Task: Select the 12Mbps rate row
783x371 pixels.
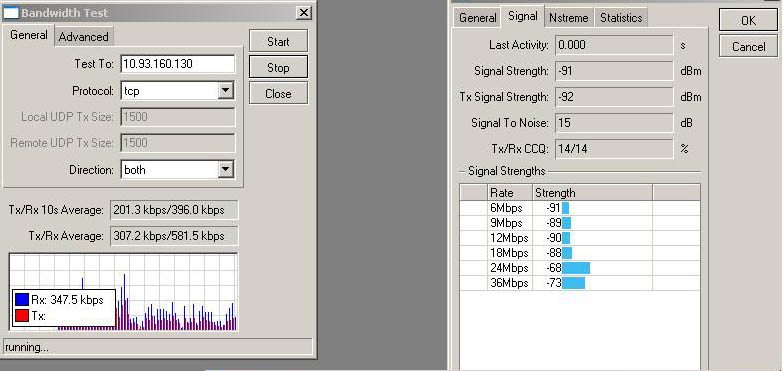Action: [580, 238]
